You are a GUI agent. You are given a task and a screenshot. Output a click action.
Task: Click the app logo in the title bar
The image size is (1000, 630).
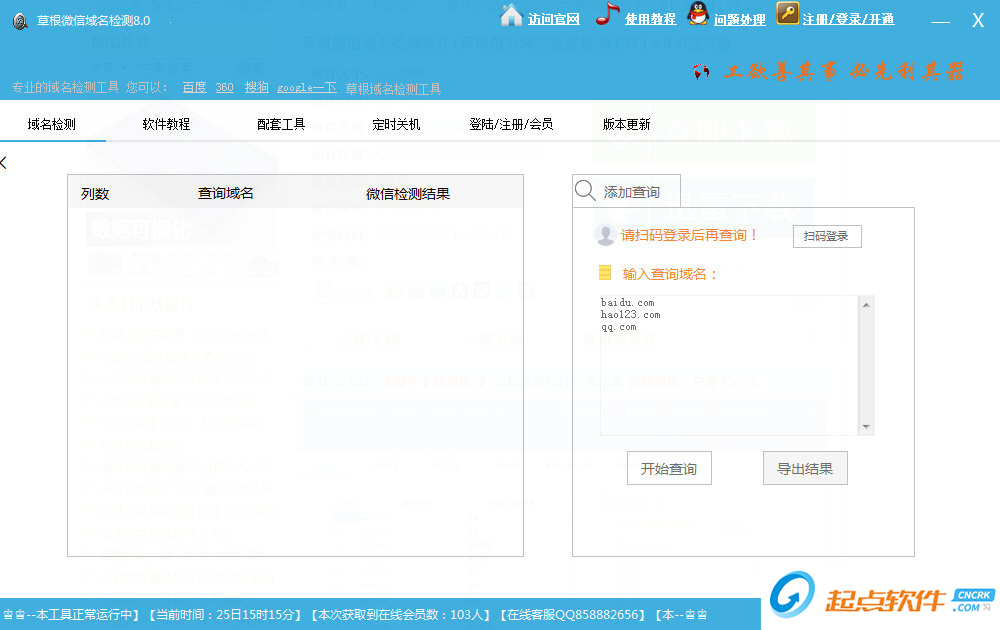pyautogui.click(x=20, y=20)
